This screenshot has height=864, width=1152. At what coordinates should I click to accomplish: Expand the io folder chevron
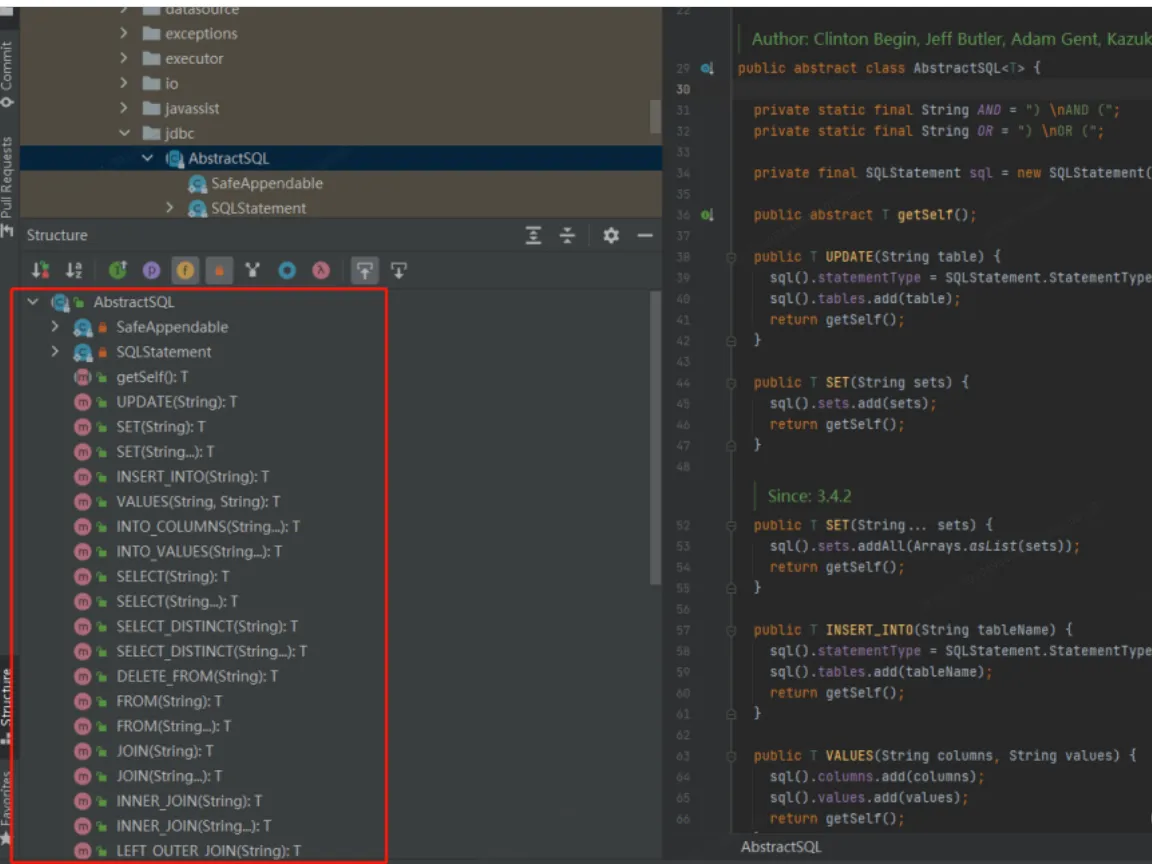tap(124, 83)
